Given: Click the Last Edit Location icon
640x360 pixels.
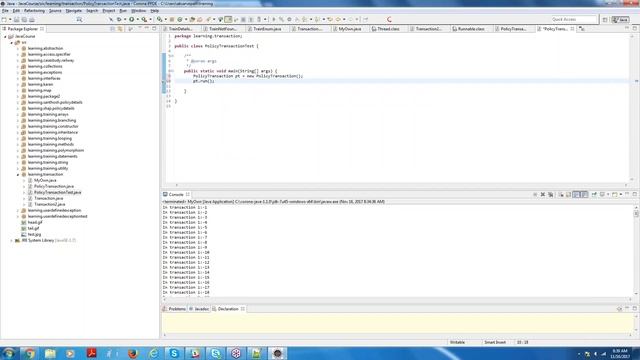Looking at the screenshot, I should point(330,19).
